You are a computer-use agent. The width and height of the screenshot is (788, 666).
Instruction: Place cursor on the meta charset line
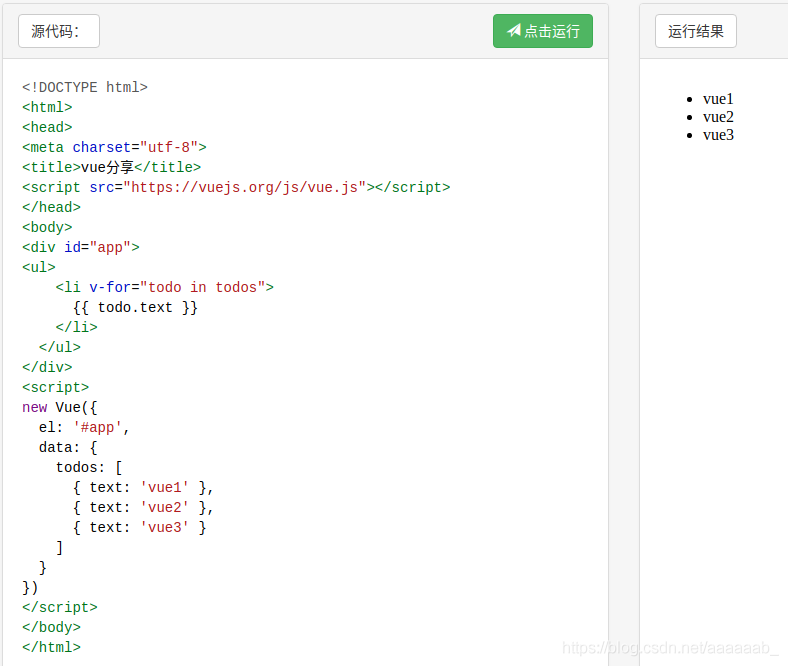coord(114,147)
